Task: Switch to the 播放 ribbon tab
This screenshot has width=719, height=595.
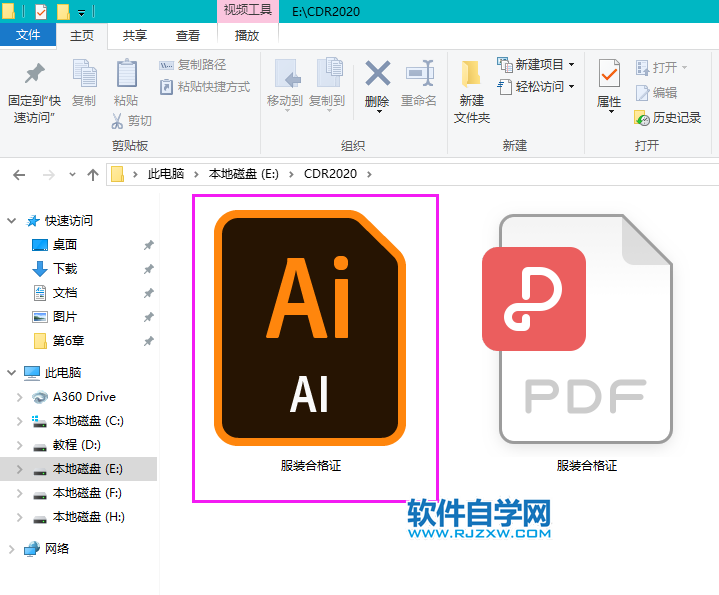Action: click(x=247, y=35)
